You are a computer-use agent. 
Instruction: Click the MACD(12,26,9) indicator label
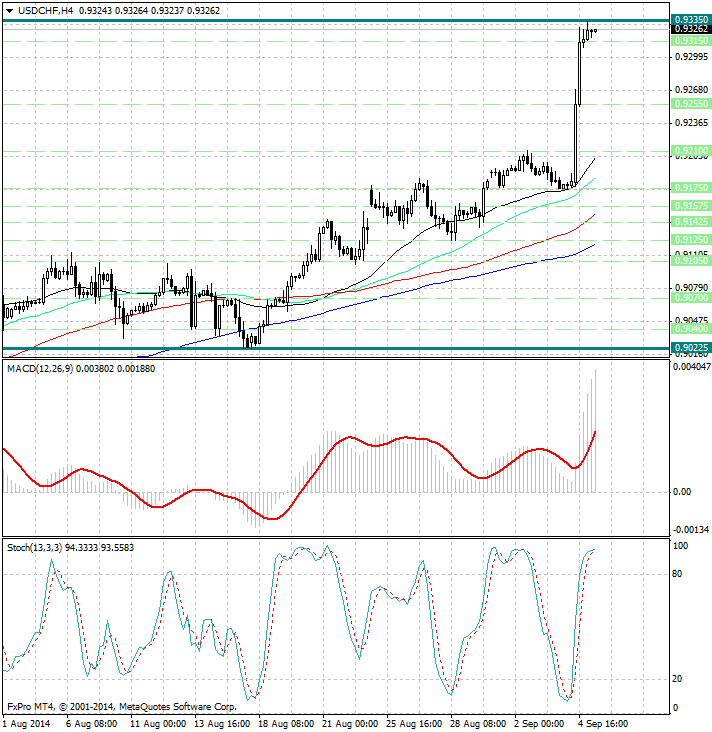pyautogui.click(x=40, y=369)
